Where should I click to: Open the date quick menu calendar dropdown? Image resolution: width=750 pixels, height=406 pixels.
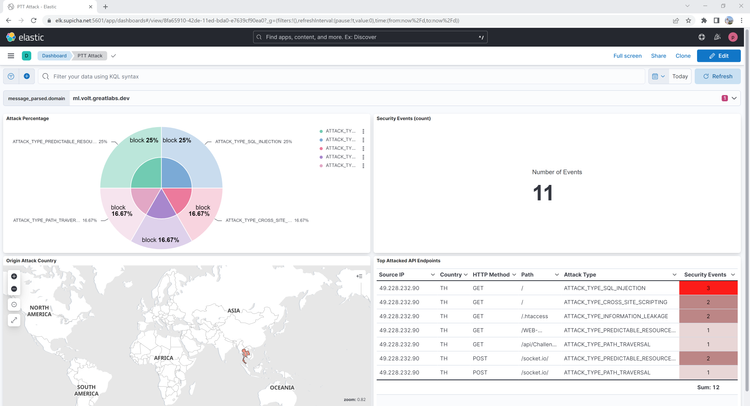657,76
